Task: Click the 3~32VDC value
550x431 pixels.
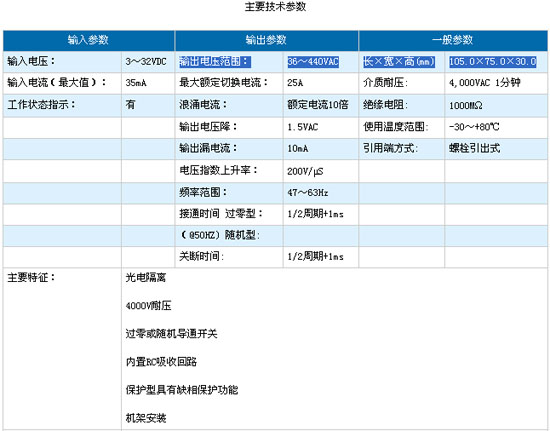Action: pos(146,62)
